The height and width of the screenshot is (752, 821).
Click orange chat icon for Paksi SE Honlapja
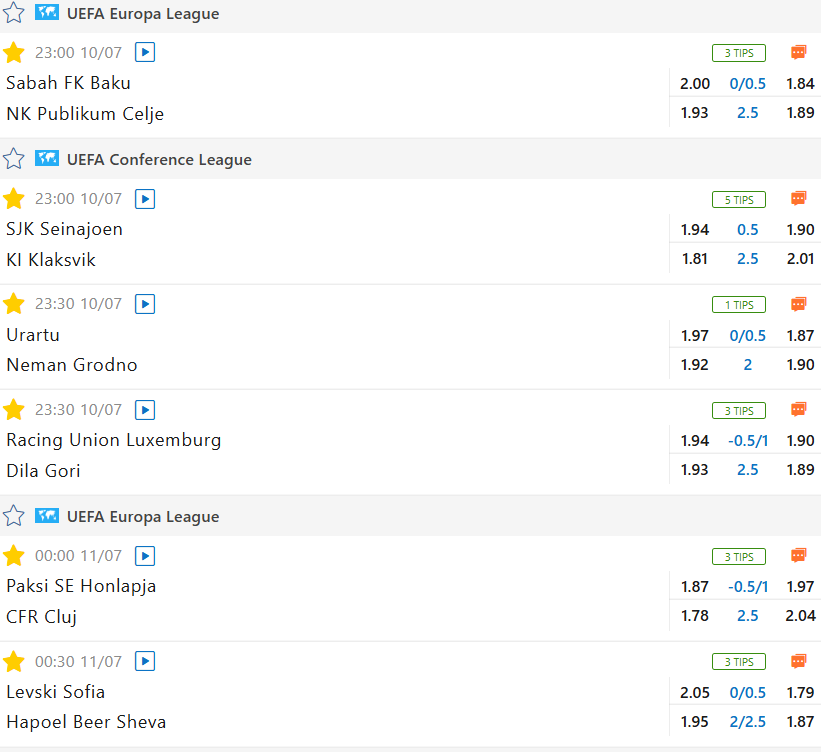798,556
